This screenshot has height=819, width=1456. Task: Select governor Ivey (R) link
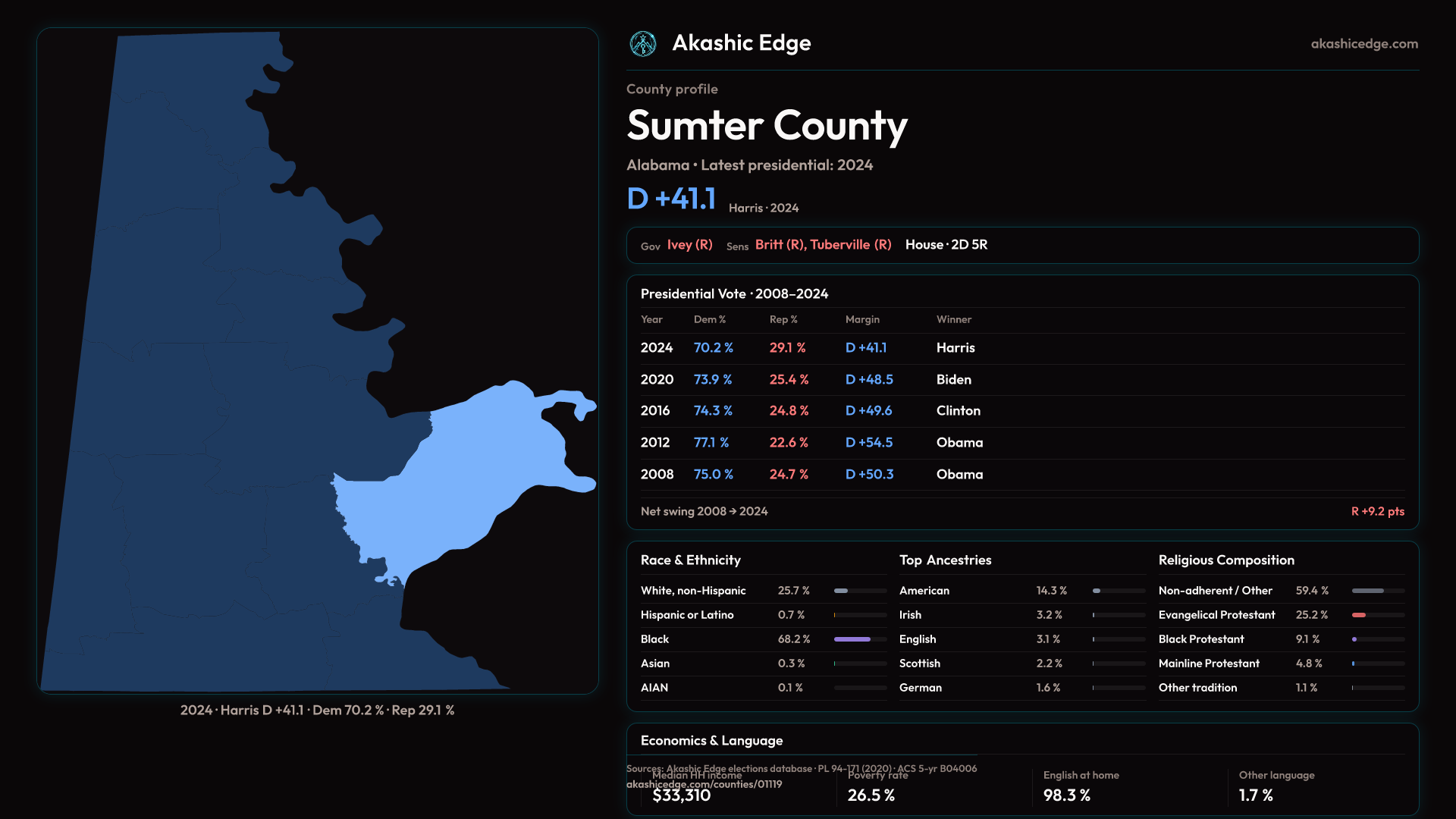[689, 245]
